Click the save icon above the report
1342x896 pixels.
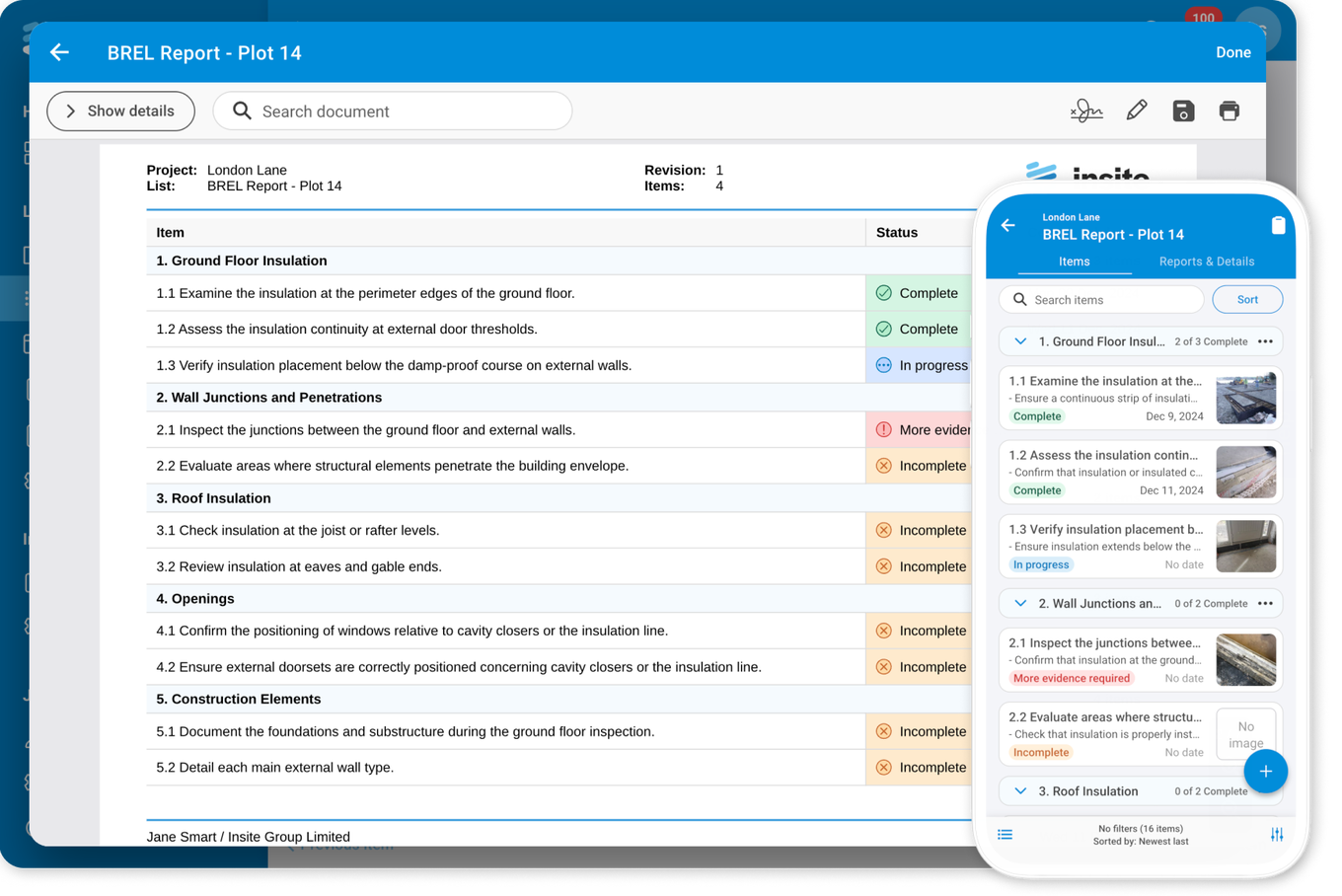(x=1182, y=111)
